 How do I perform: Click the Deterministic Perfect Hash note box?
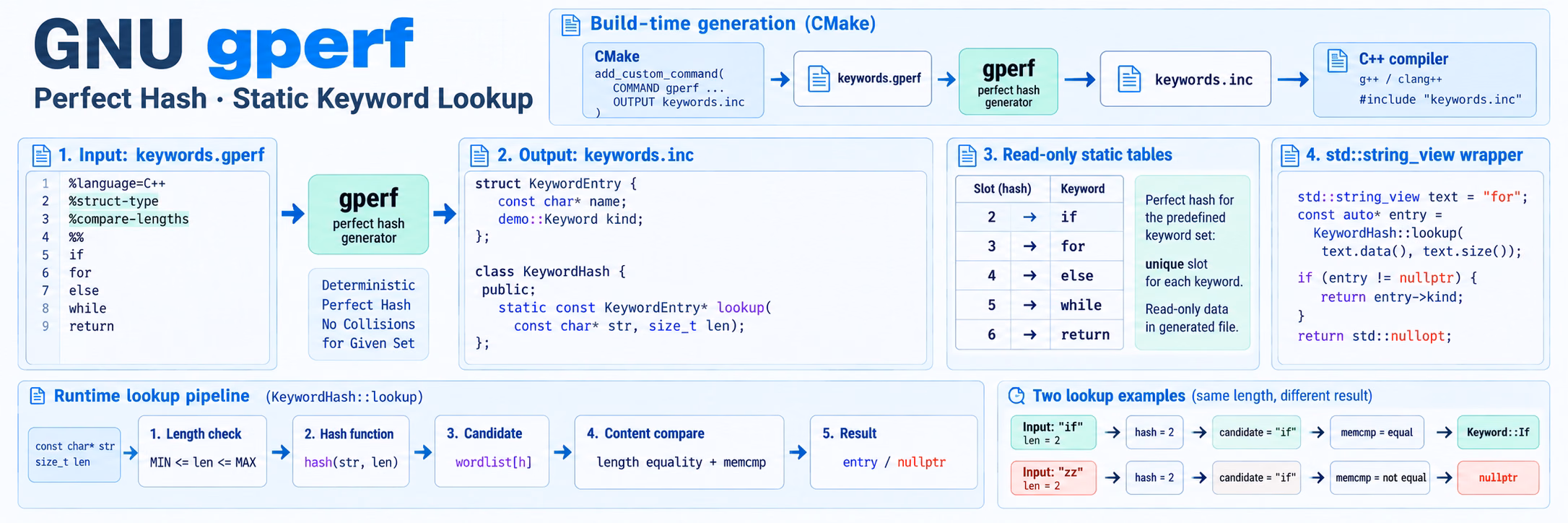368,314
